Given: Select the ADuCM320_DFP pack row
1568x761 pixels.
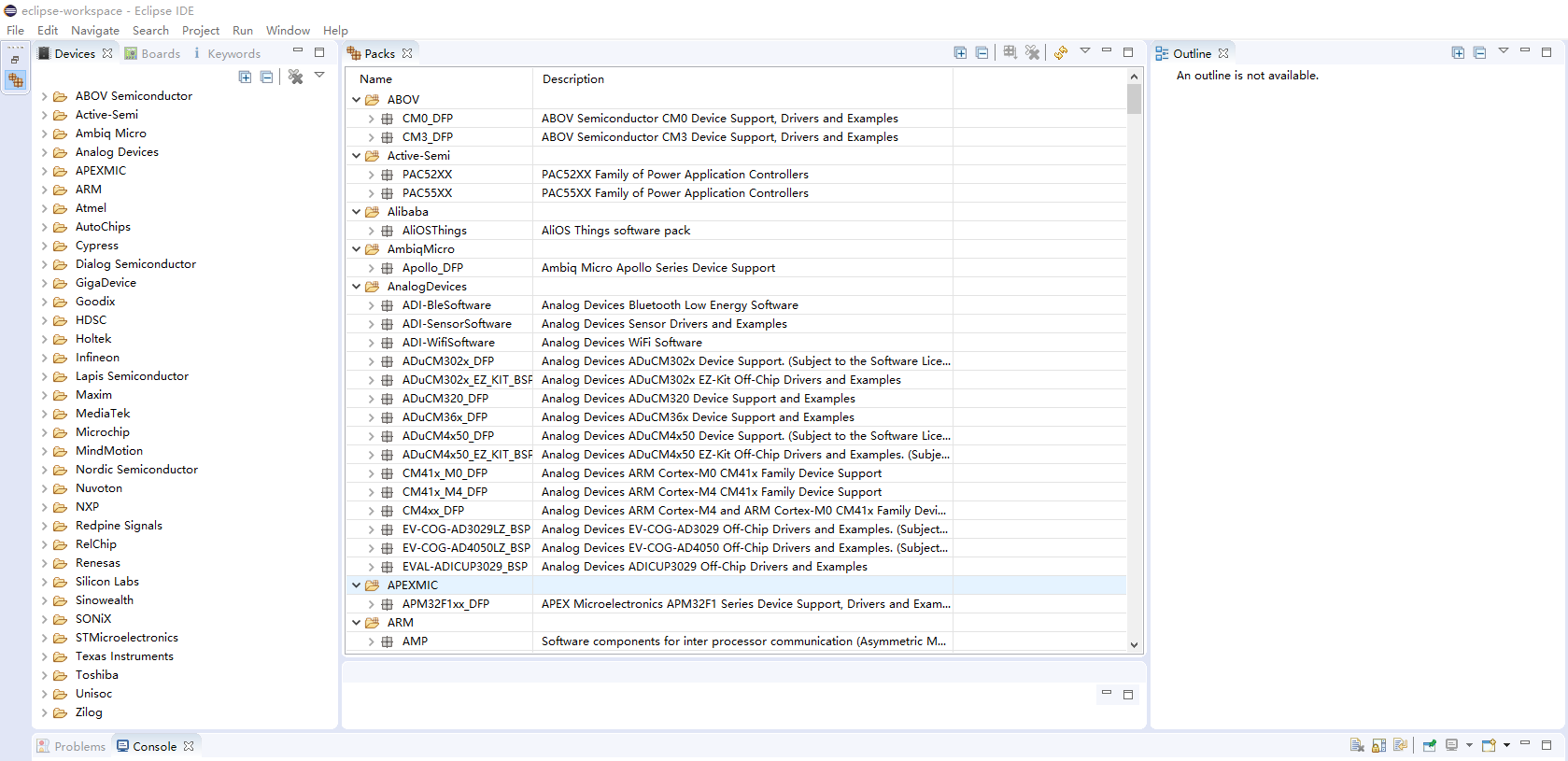Looking at the screenshot, I should coord(736,399).
